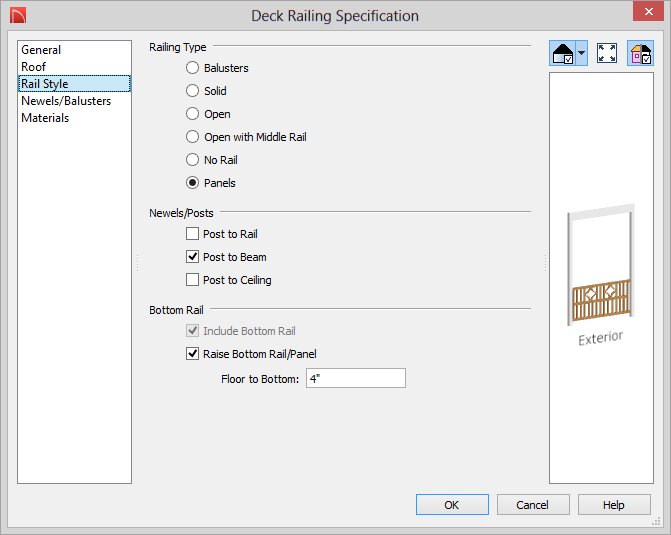Click the Fill Window arrows icon
The width and height of the screenshot is (671, 535).
tap(607, 54)
